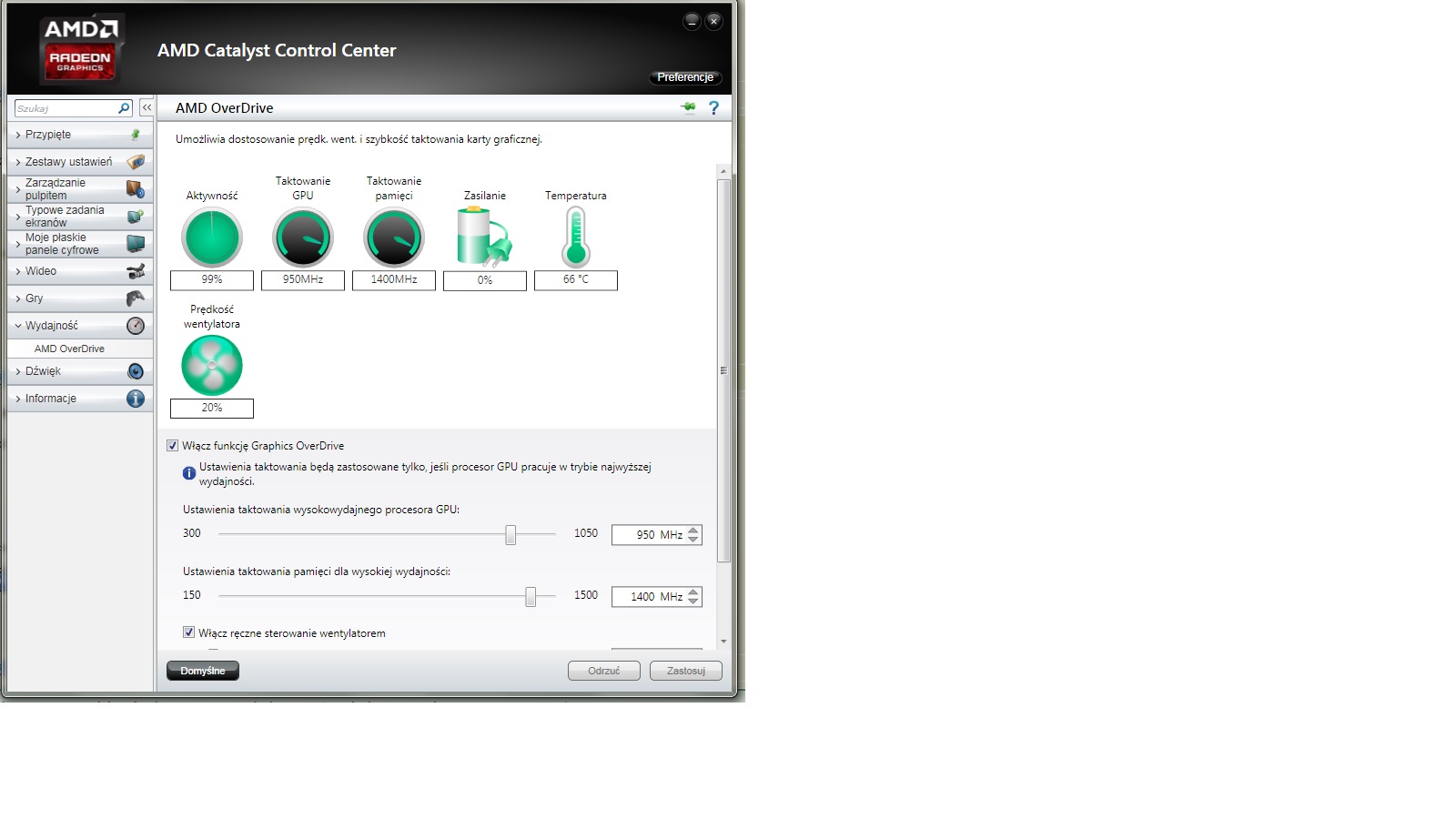Decrease GPU clock with 950 MHz down arrow
The image size is (1456, 819).
(x=693, y=540)
